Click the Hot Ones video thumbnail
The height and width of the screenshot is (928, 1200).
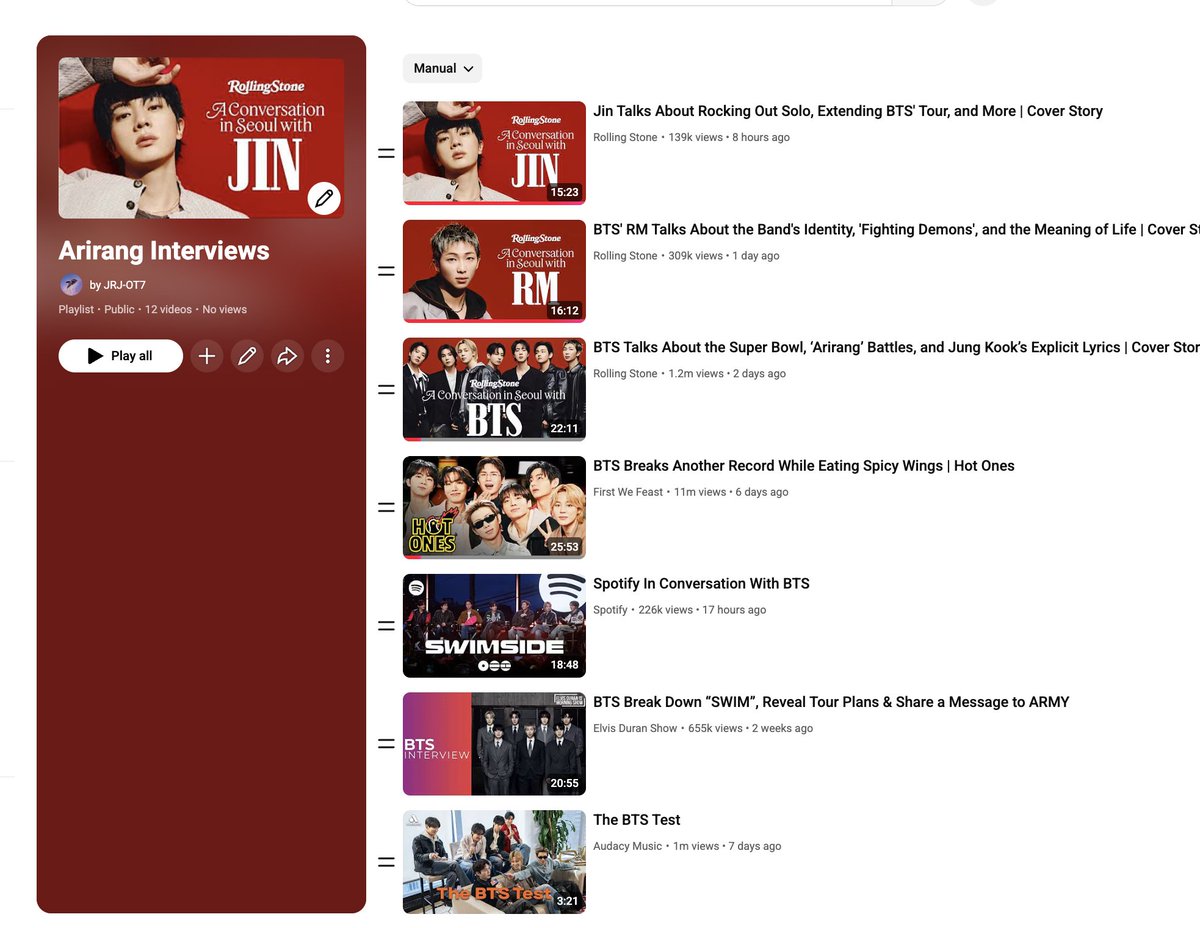click(494, 507)
